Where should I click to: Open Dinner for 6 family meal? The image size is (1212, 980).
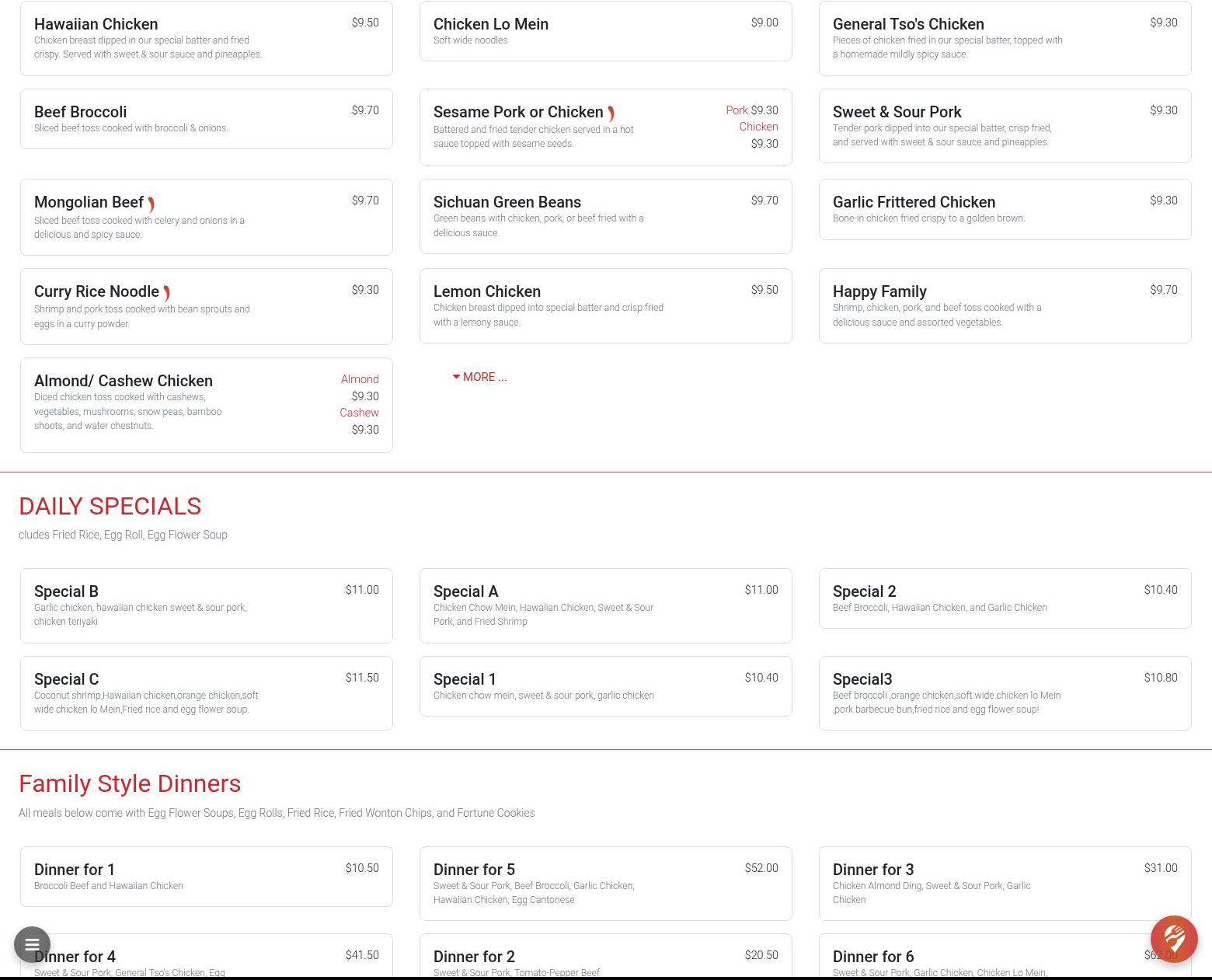pyautogui.click(x=1005, y=956)
